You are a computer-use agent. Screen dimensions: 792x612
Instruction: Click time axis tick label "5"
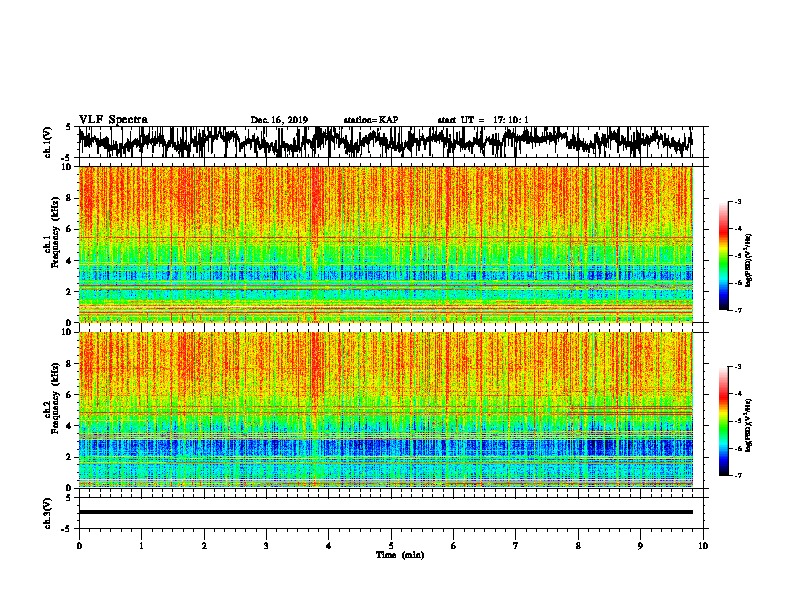coord(391,546)
